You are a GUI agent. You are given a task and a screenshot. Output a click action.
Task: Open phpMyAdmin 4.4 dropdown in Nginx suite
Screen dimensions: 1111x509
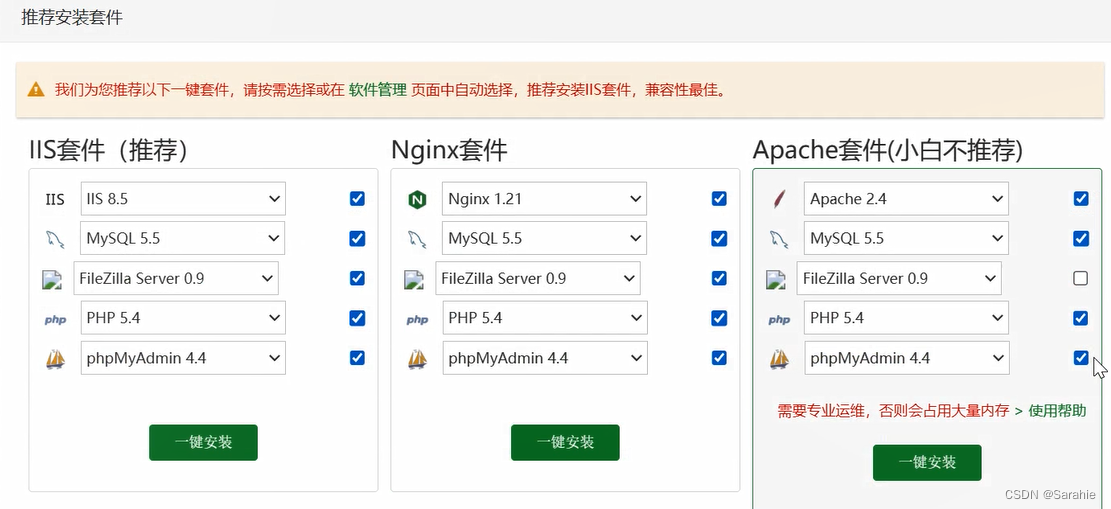click(545, 358)
